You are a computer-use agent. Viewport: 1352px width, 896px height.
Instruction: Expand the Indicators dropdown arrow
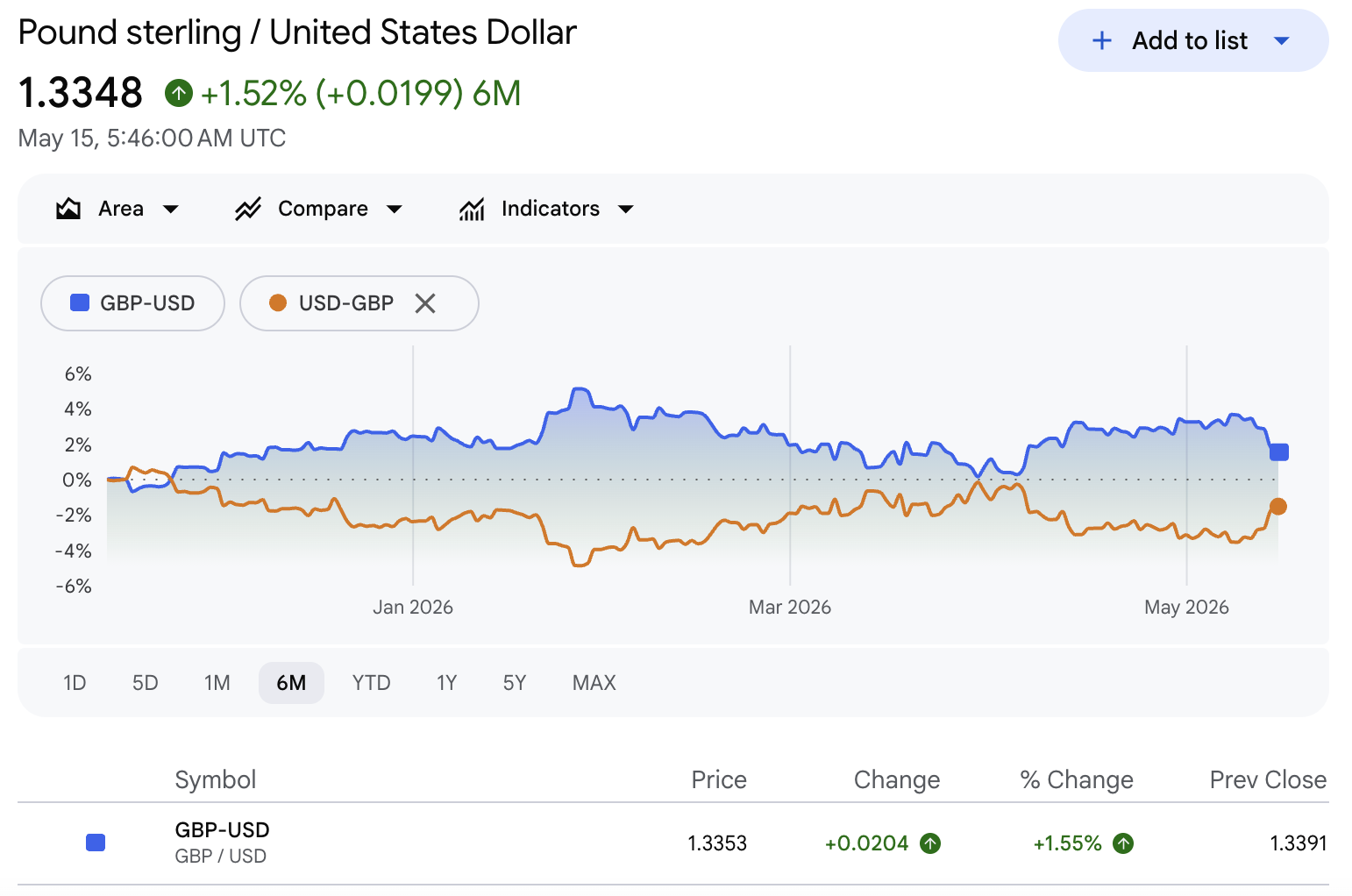[626, 209]
